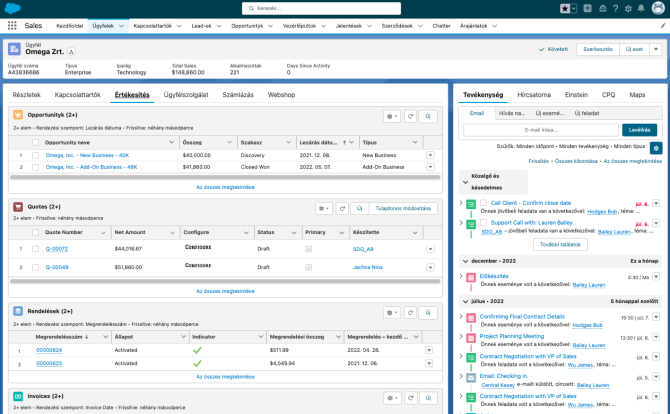Tick the Omega New Business 40K row checkbox

[35, 155]
